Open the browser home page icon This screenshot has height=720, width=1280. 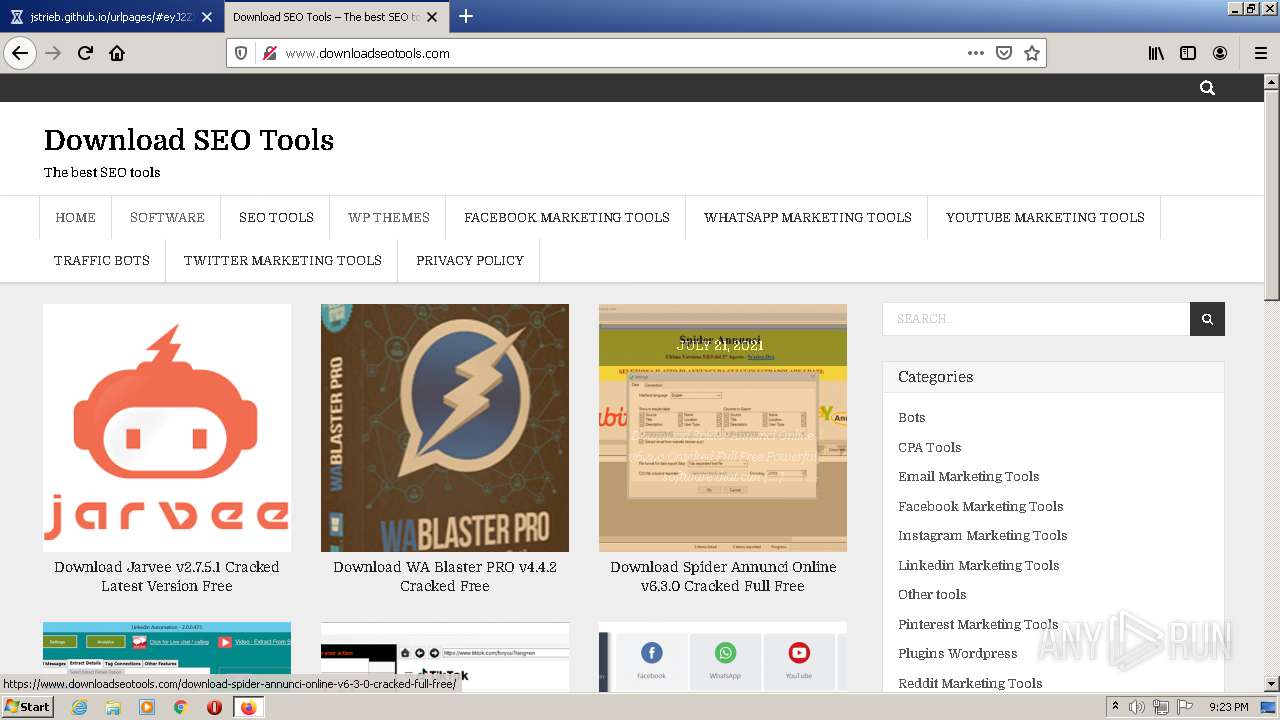point(117,53)
